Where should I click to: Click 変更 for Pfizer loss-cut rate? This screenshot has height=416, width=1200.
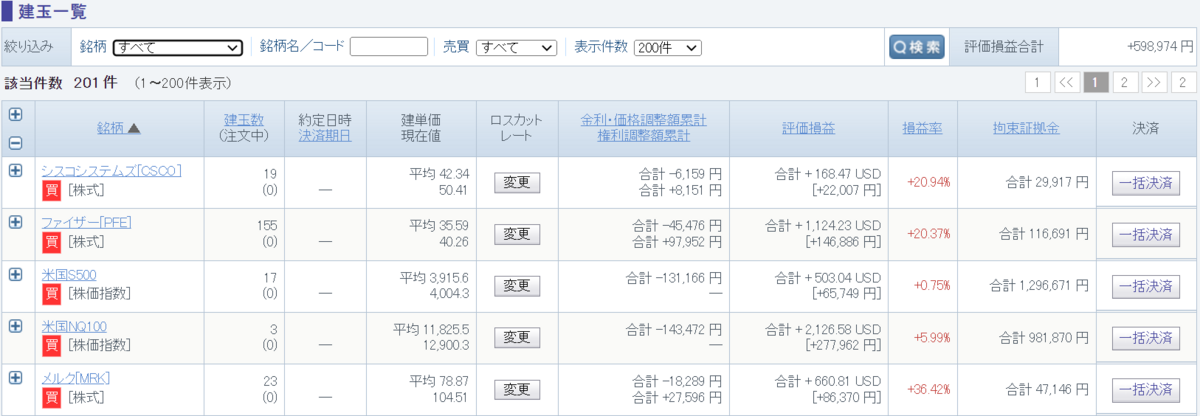point(517,234)
